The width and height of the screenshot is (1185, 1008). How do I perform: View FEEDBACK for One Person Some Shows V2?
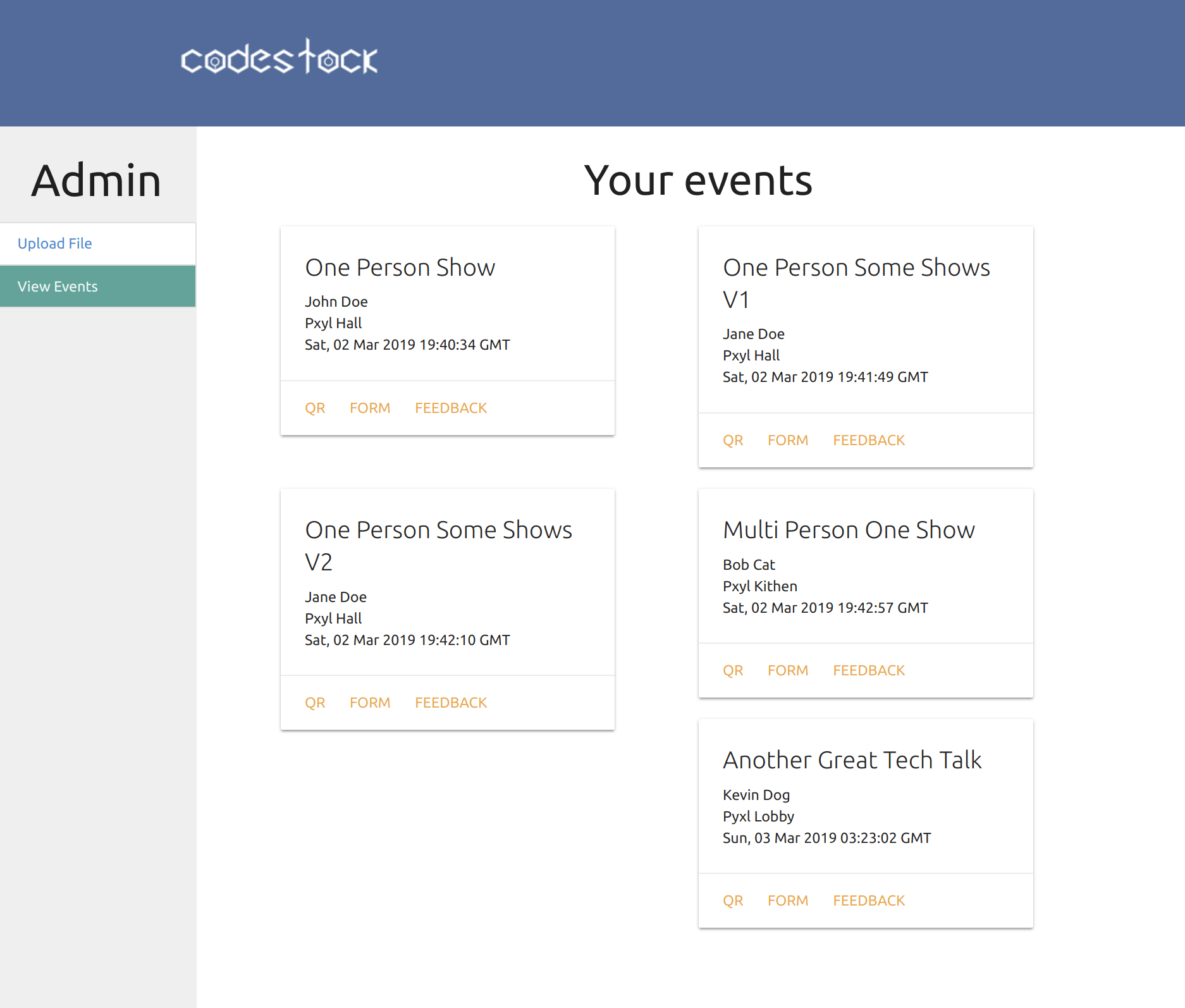(x=451, y=703)
